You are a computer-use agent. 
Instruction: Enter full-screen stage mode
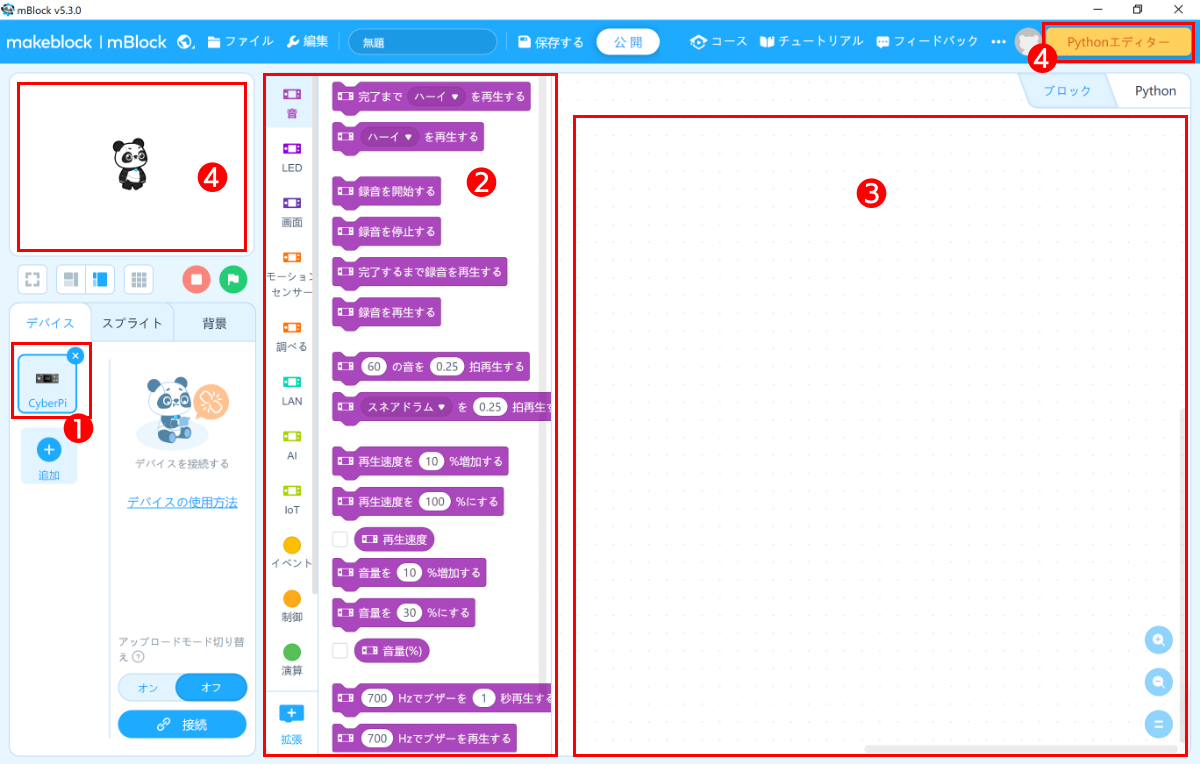32,279
